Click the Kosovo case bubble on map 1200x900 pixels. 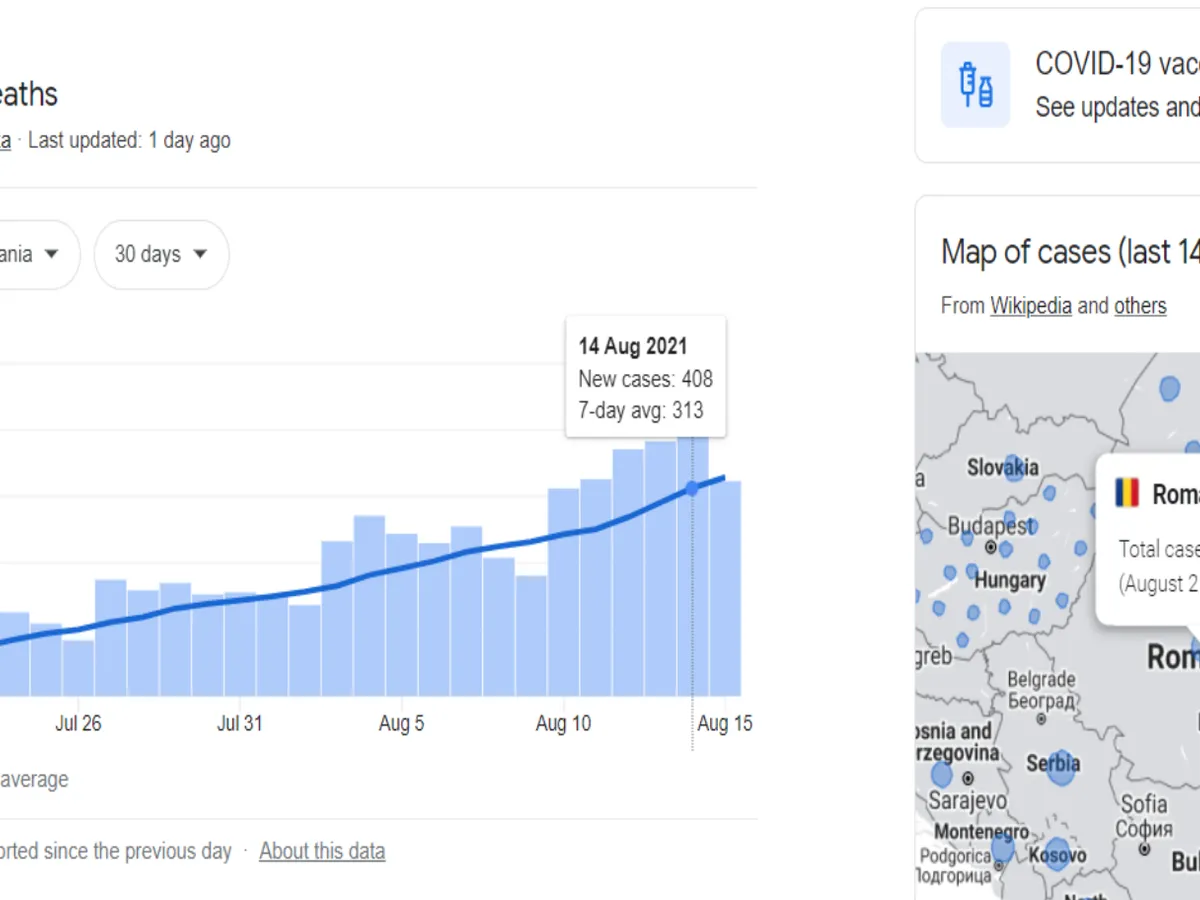pyautogui.click(x=1059, y=855)
